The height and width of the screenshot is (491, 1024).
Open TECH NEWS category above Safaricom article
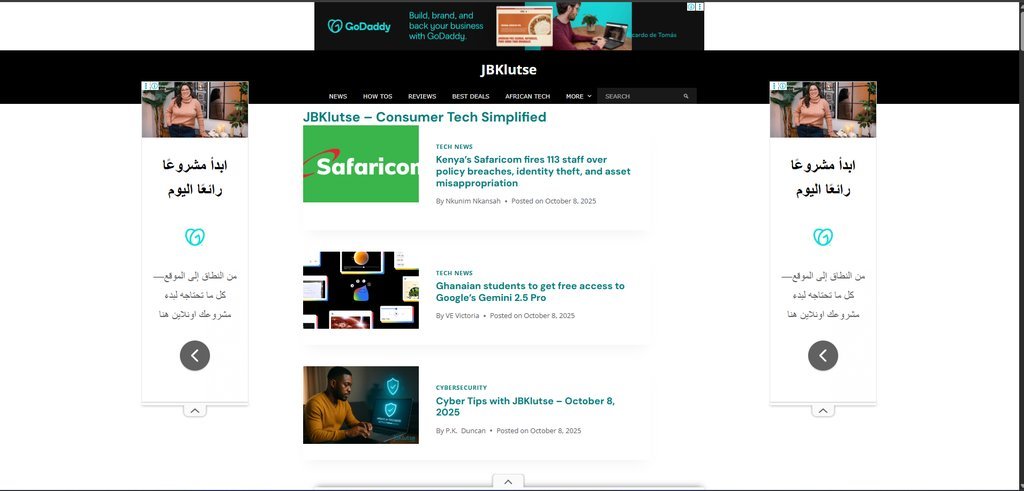[455, 147]
